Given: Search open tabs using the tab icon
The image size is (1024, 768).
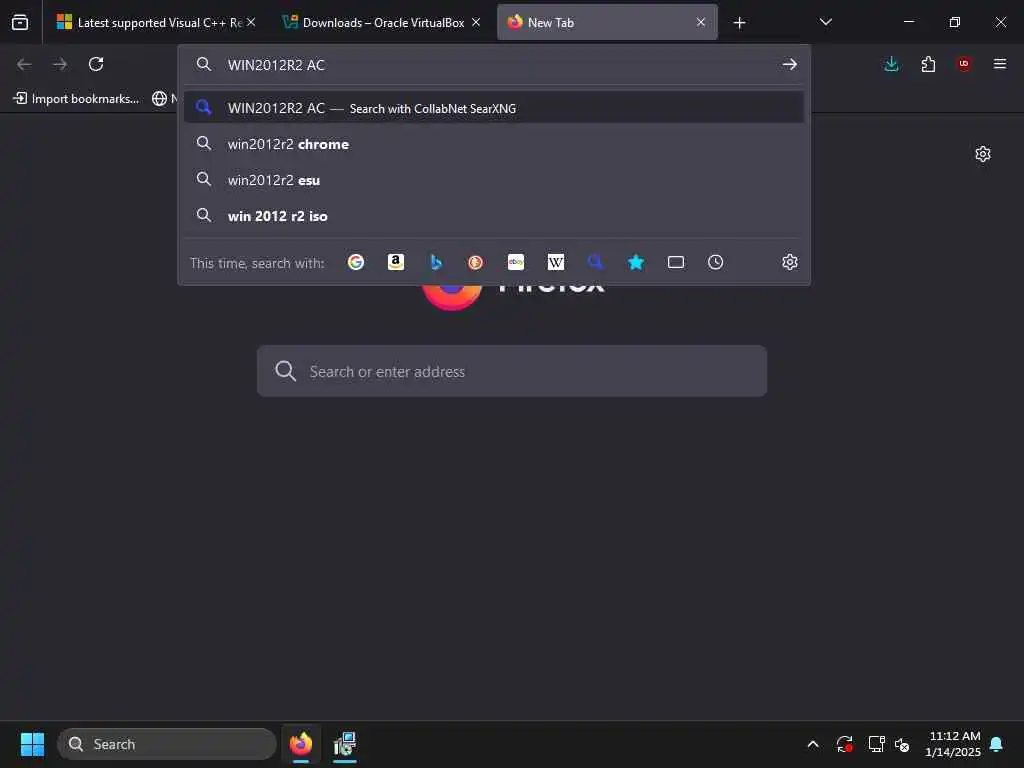Looking at the screenshot, I should [x=676, y=262].
